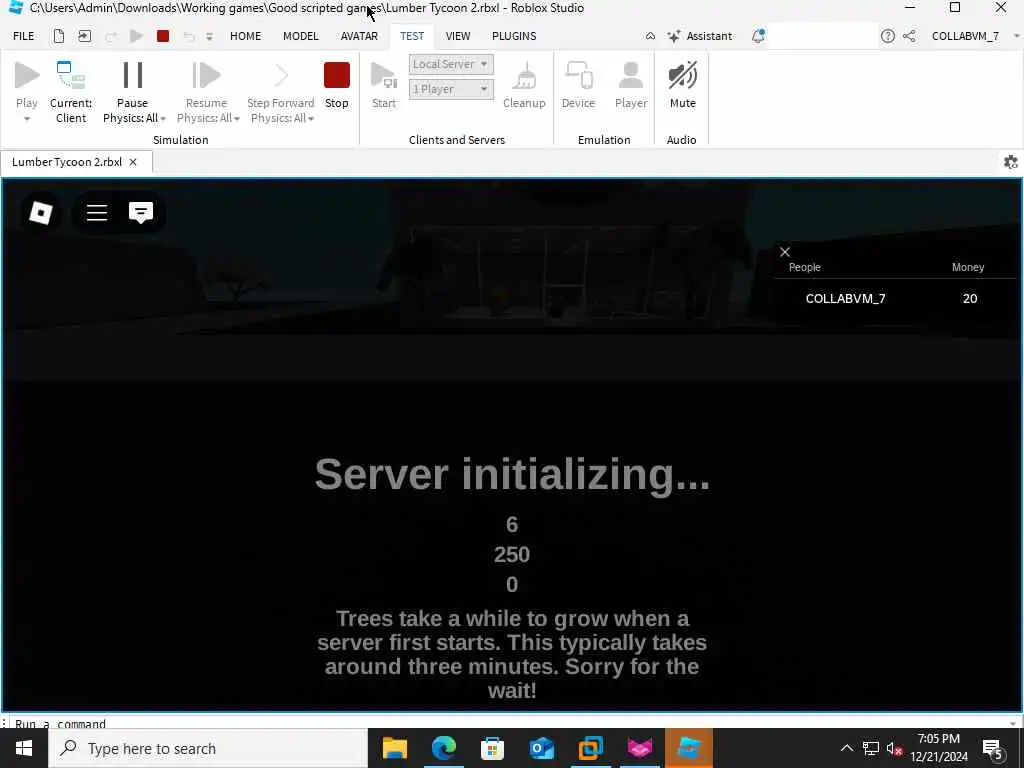Pause Physics with the pause icon

click(133, 75)
